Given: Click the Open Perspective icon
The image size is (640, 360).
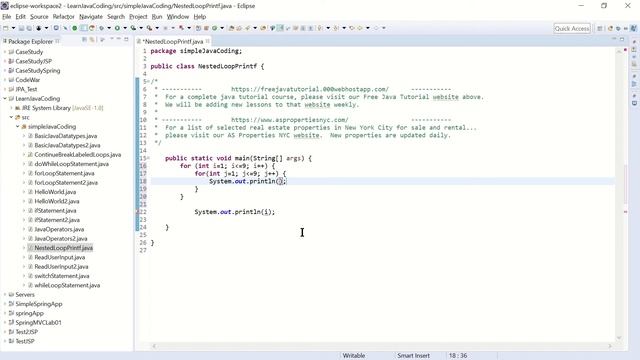Looking at the screenshot, I should pos(600,28).
